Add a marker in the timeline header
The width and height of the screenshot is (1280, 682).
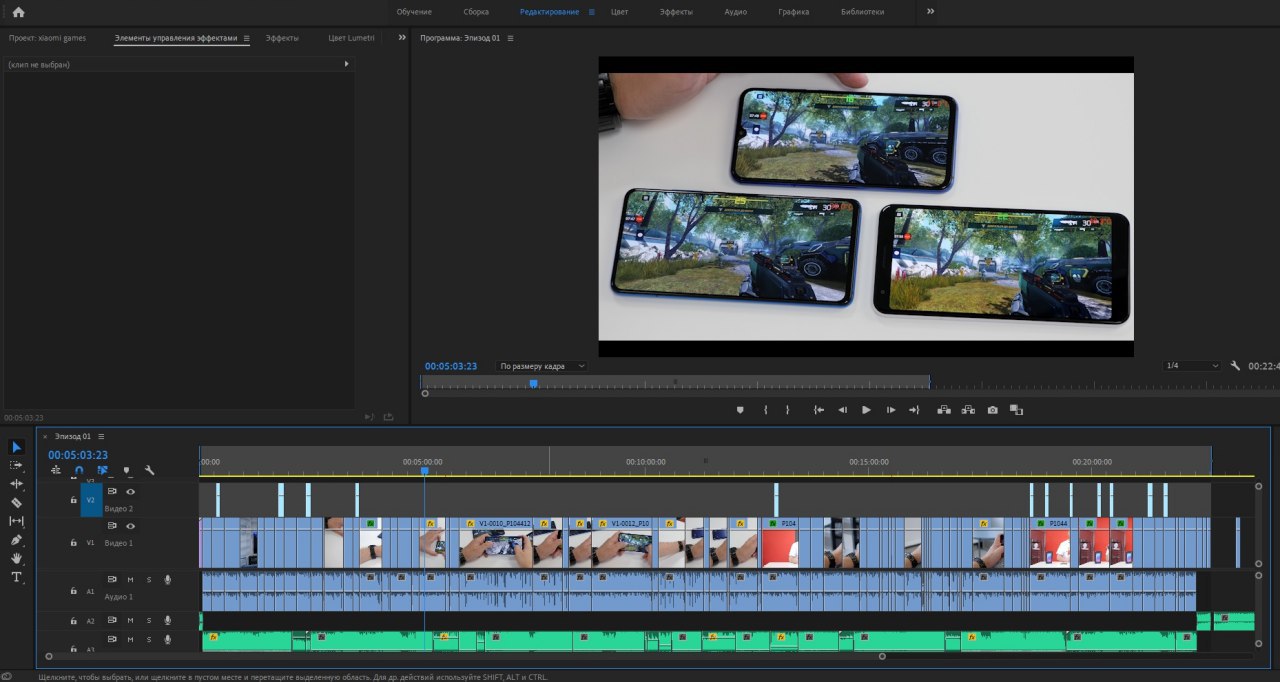(126, 470)
